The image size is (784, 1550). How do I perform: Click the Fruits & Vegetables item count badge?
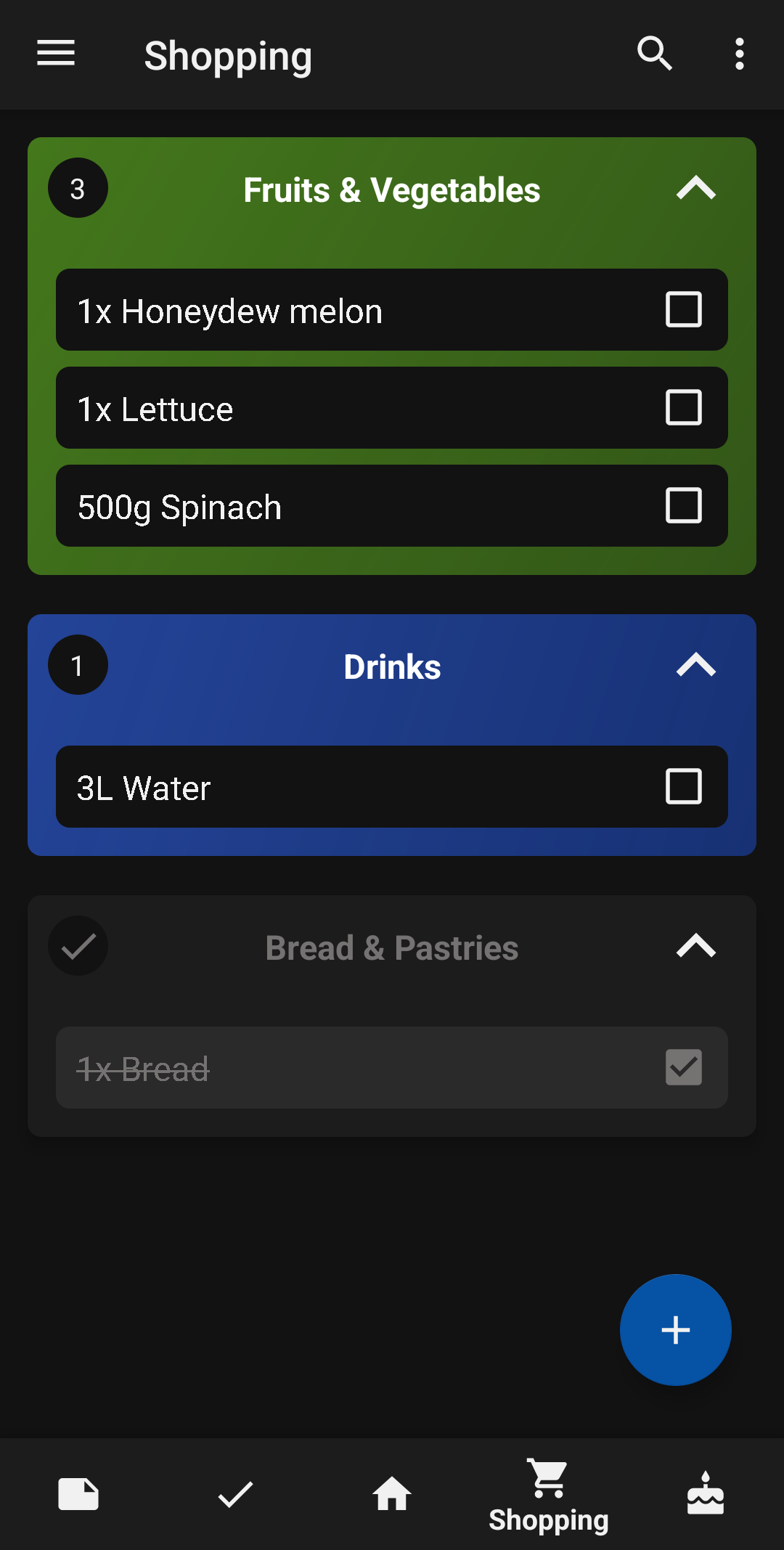click(78, 189)
